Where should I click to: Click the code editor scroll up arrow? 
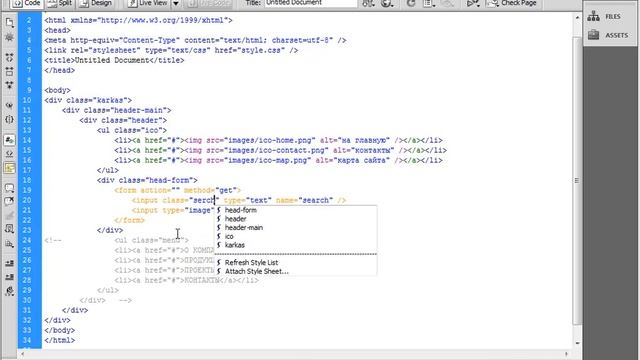point(577,18)
